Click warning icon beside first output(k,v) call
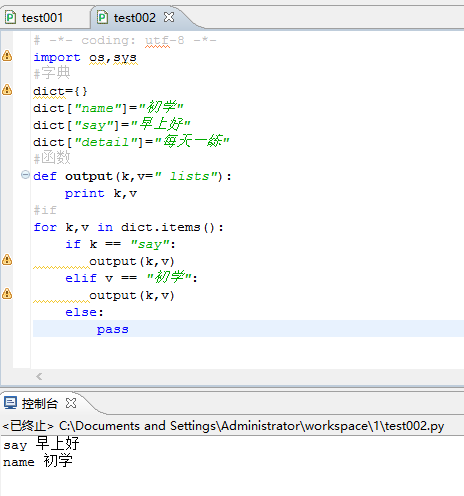The width and height of the screenshot is (464, 496). point(7,260)
